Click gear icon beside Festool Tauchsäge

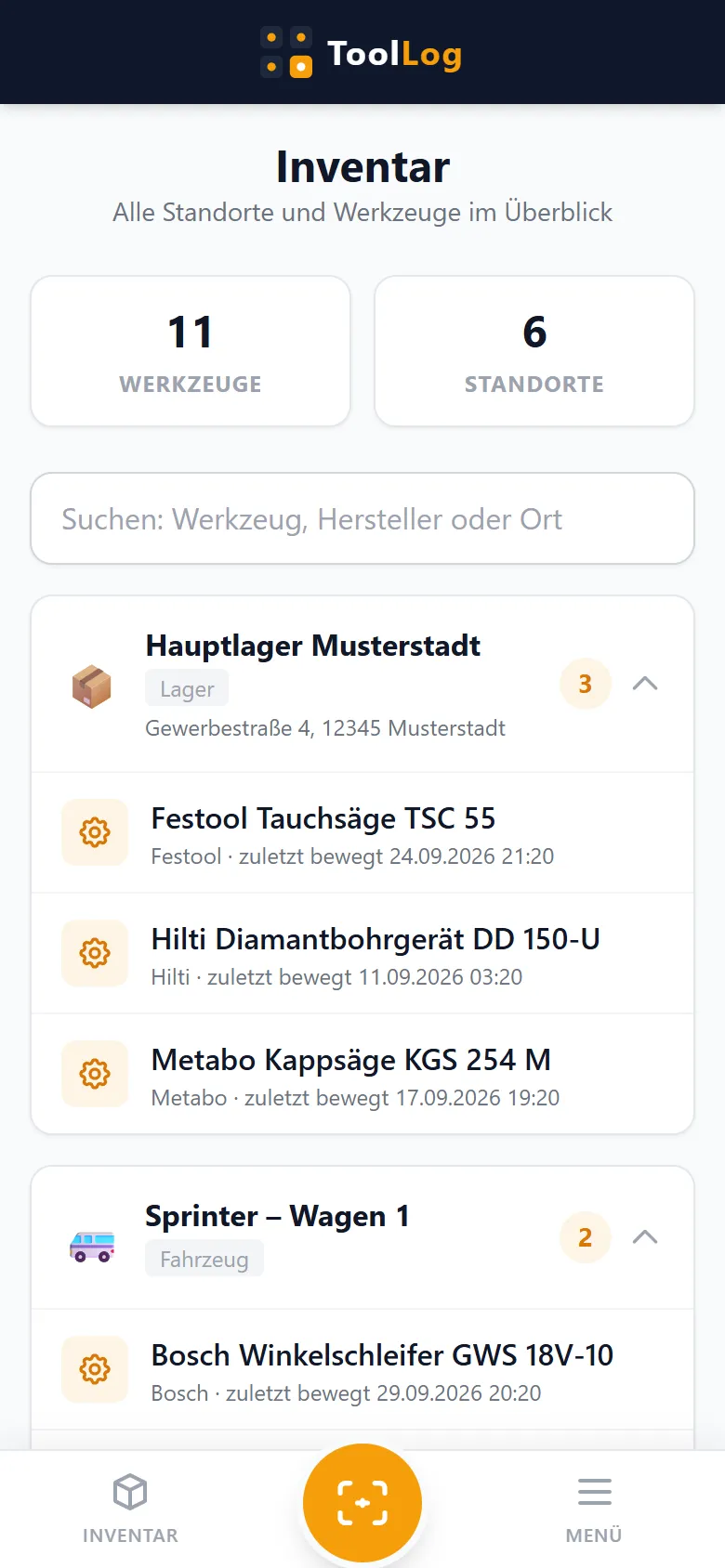click(x=95, y=832)
